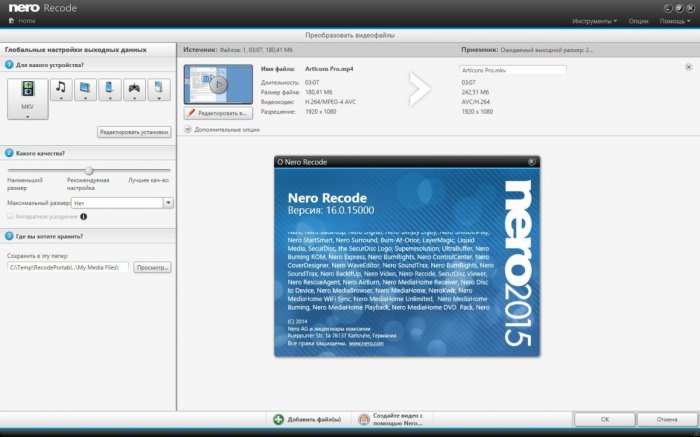Click the source file size 180,41 Мб
This screenshot has width=700, height=437.
318,92
